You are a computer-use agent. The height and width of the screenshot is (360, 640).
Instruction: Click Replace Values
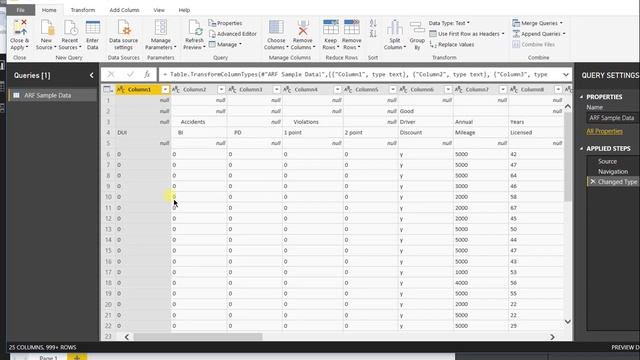(x=452, y=44)
